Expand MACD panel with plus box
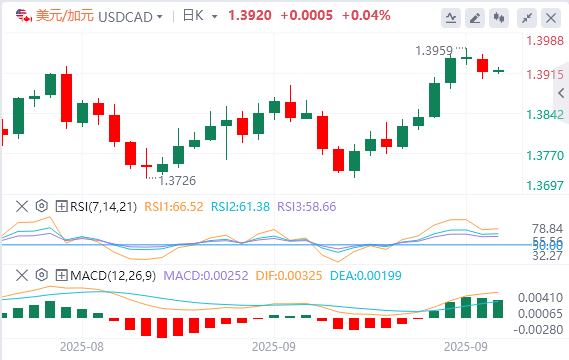 [61, 275]
